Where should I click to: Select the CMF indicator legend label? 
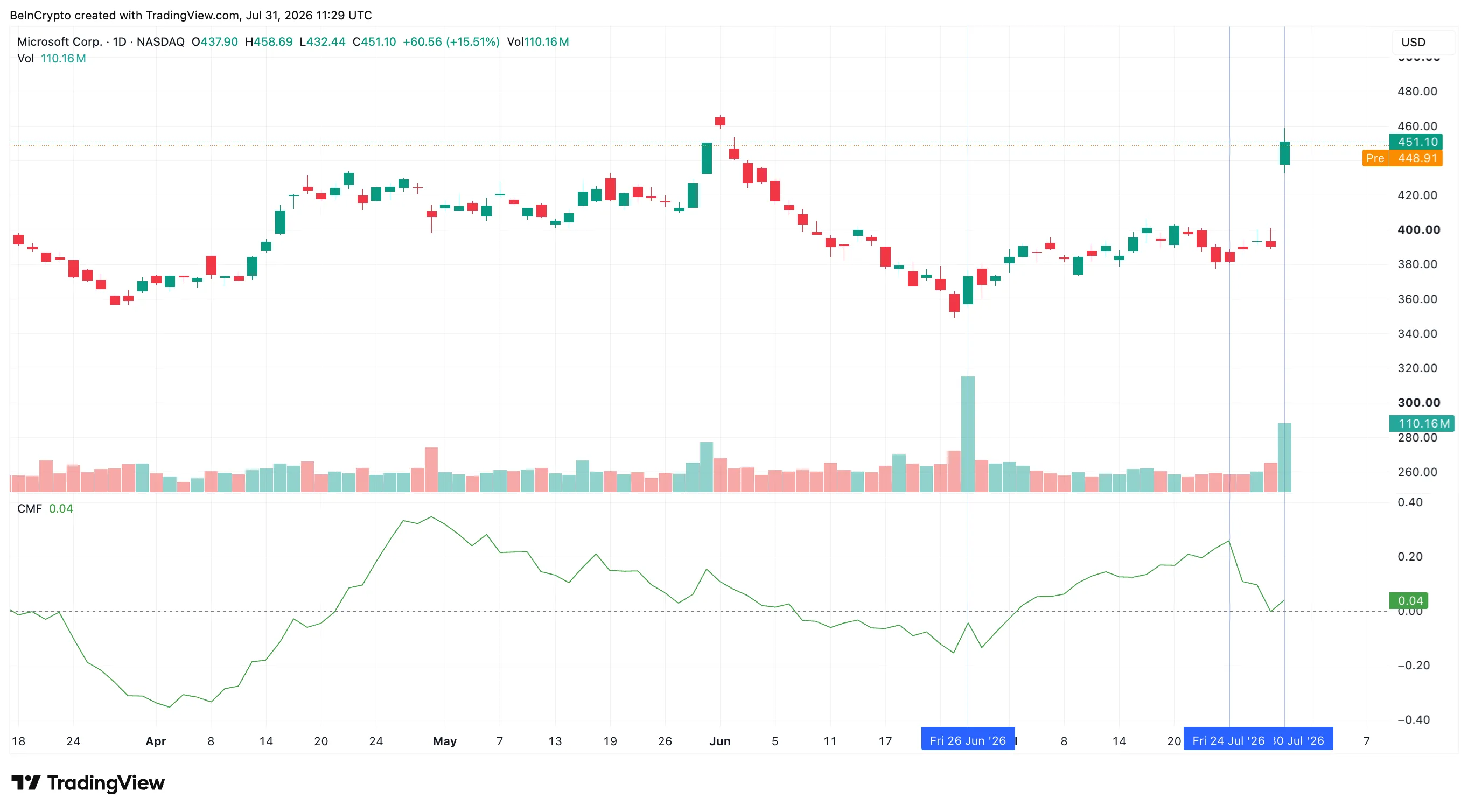point(30,508)
